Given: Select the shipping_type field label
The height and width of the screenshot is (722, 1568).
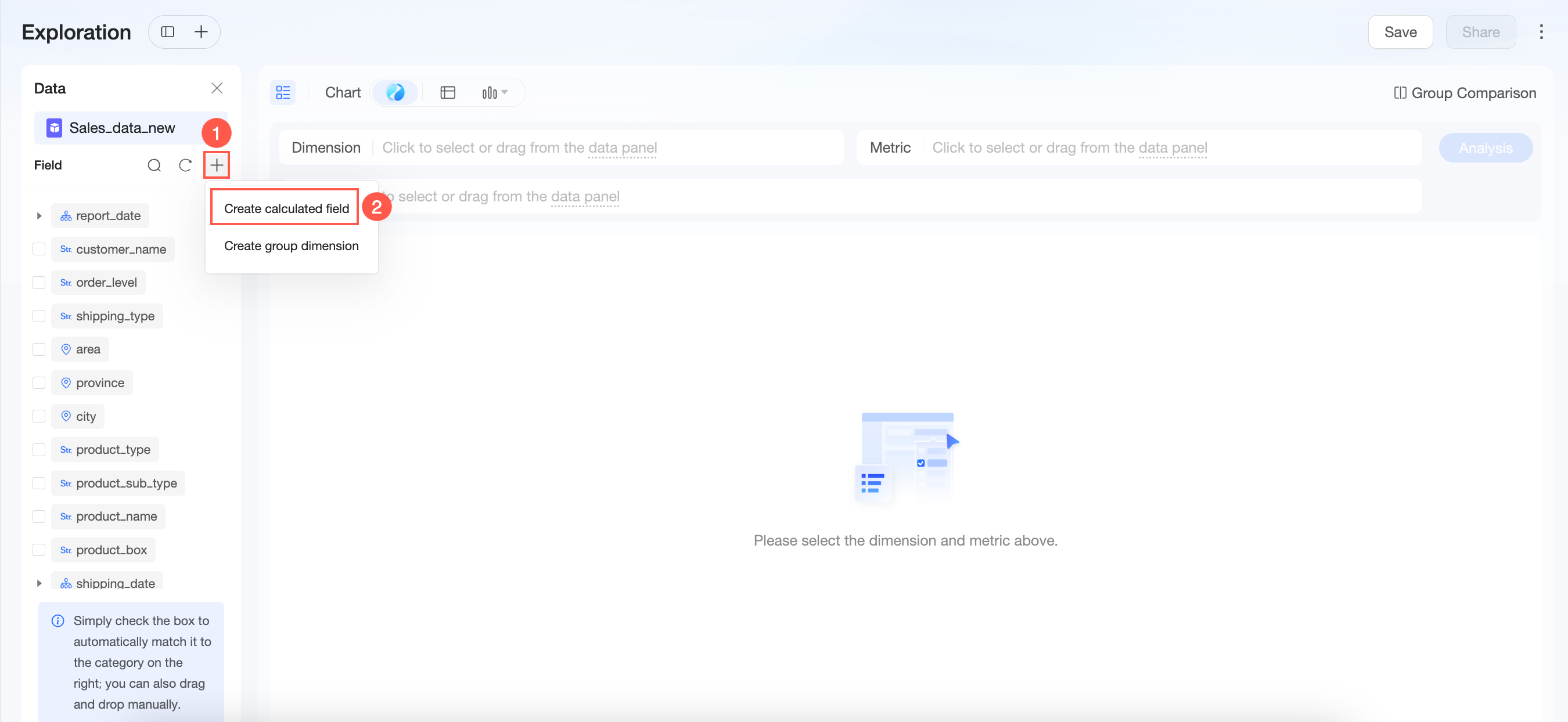Looking at the screenshot, I should 115,316.
